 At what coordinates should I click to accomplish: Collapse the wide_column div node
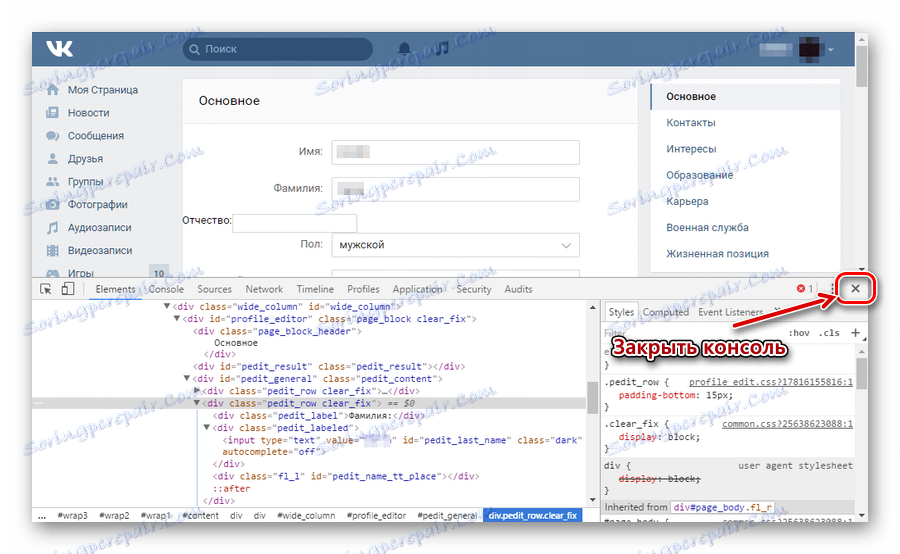pos(166,307)
